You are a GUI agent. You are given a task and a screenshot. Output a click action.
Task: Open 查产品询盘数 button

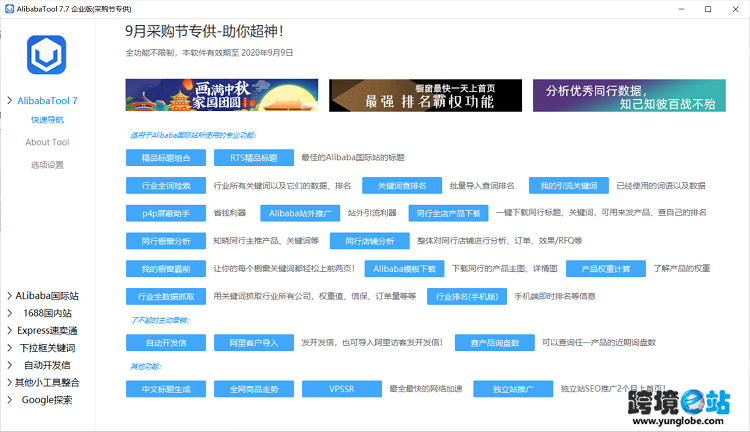pos(495,343)
